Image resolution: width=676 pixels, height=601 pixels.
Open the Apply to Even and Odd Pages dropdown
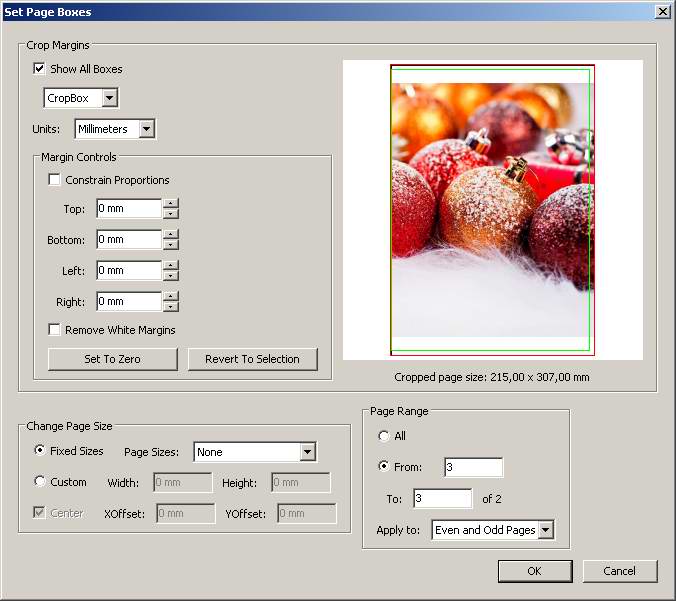pos(493,530)
